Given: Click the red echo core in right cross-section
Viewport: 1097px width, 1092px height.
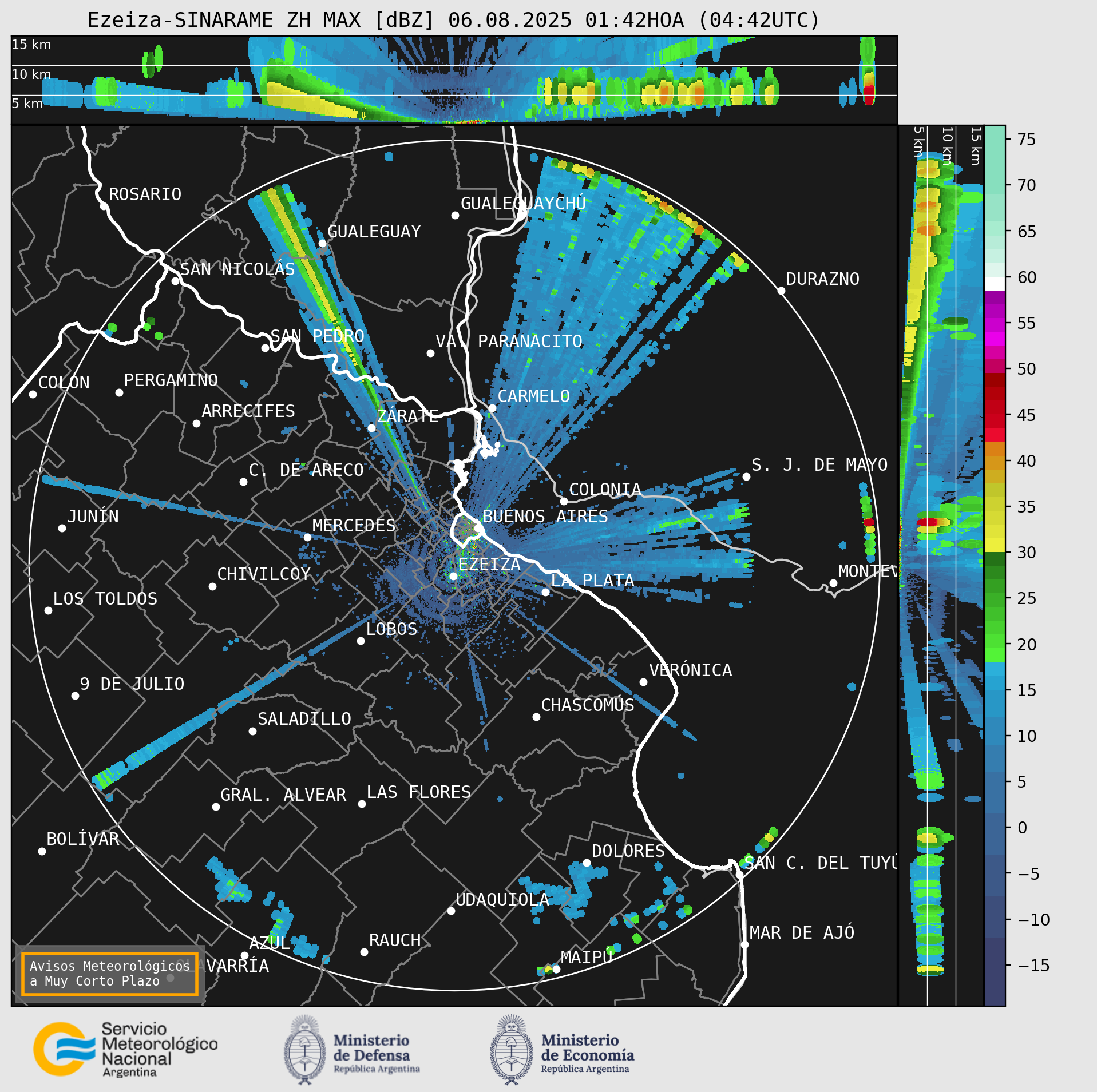Looking at the screenshot, I should (x=928, y=522).
